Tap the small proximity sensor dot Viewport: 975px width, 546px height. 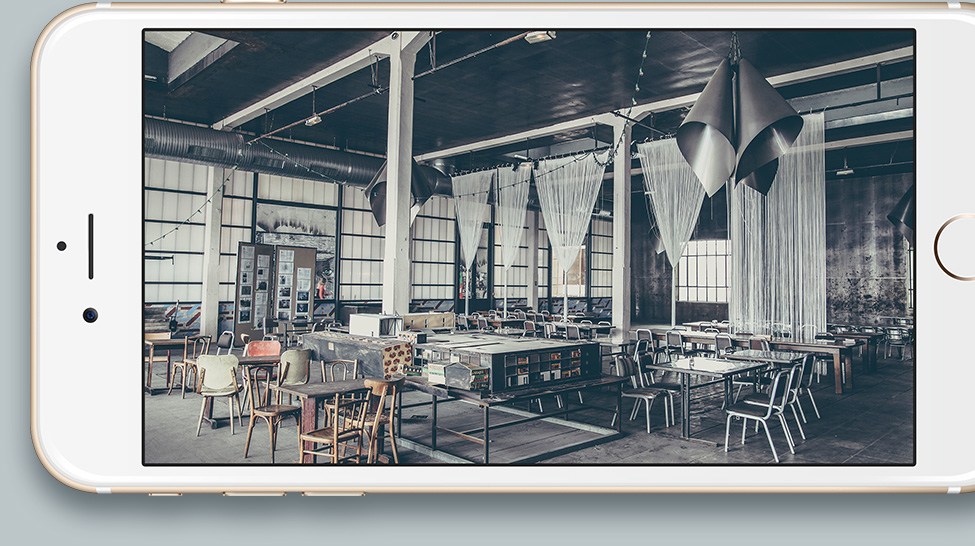(x=62, y=246)
